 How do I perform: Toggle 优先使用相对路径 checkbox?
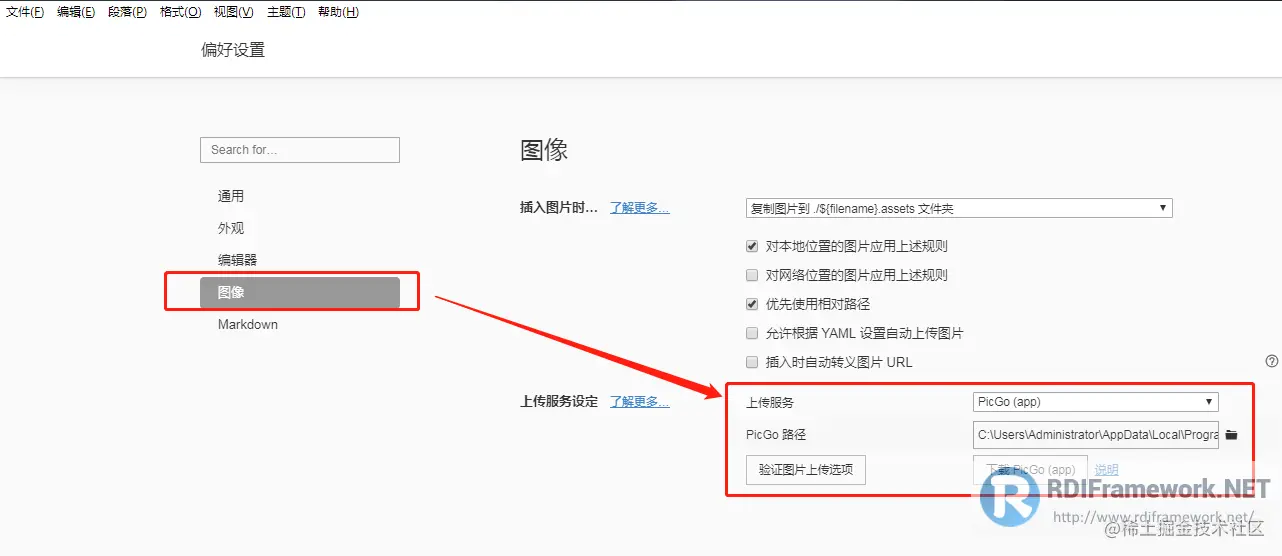coord(752,304)
